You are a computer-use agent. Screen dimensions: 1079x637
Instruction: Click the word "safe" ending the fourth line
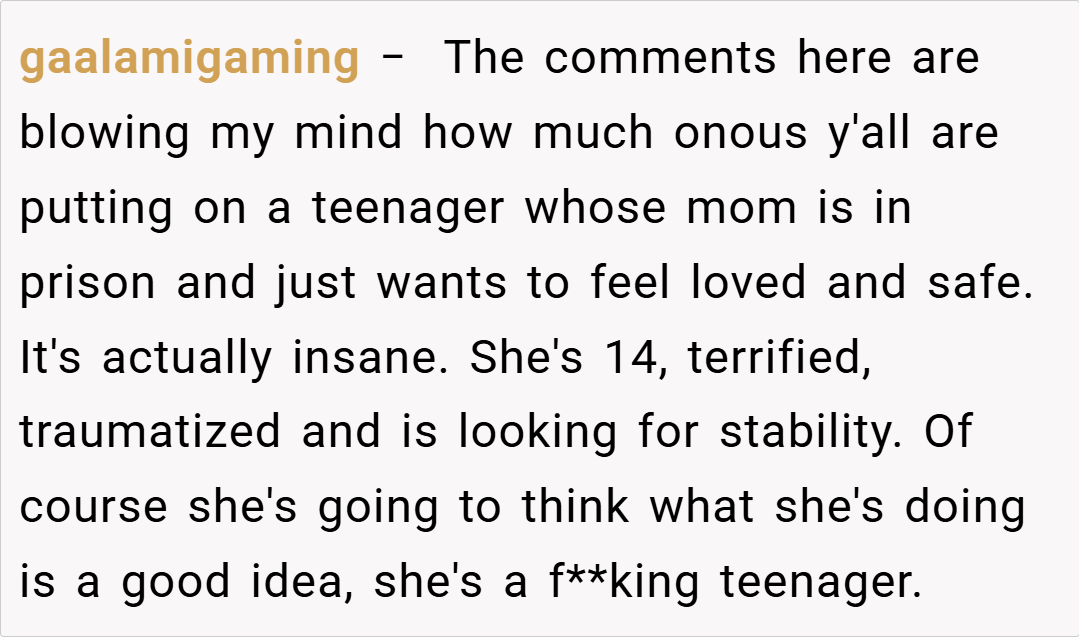click(x=983, y=284)
